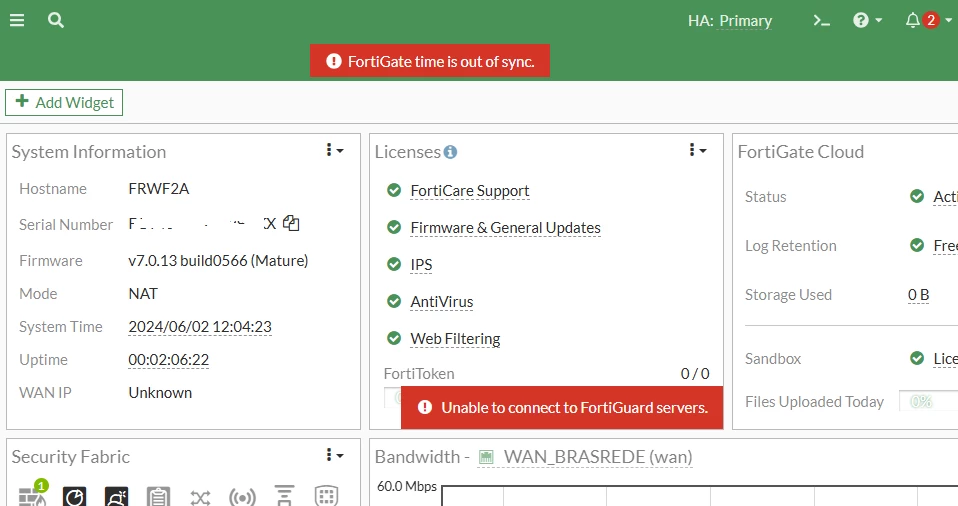Image resolution: width=958 pixels, height=506 pixels.
Task: Click the Security Fabric widget title
Action: [x=71, y=456]
